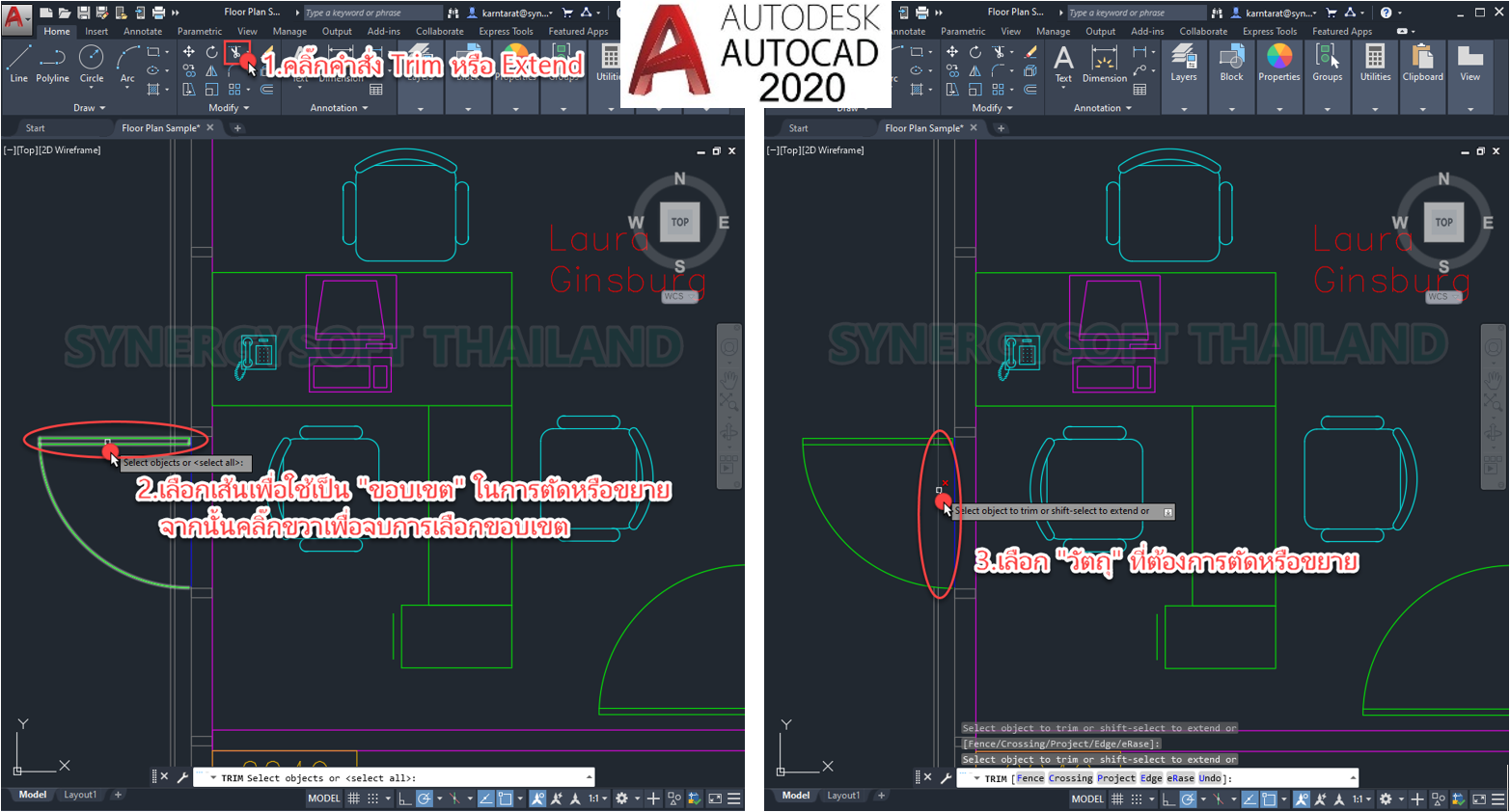This screenshot has width=1510, height=812.
Task: Select the Mirror tool
Action: [x=212, y=69]
